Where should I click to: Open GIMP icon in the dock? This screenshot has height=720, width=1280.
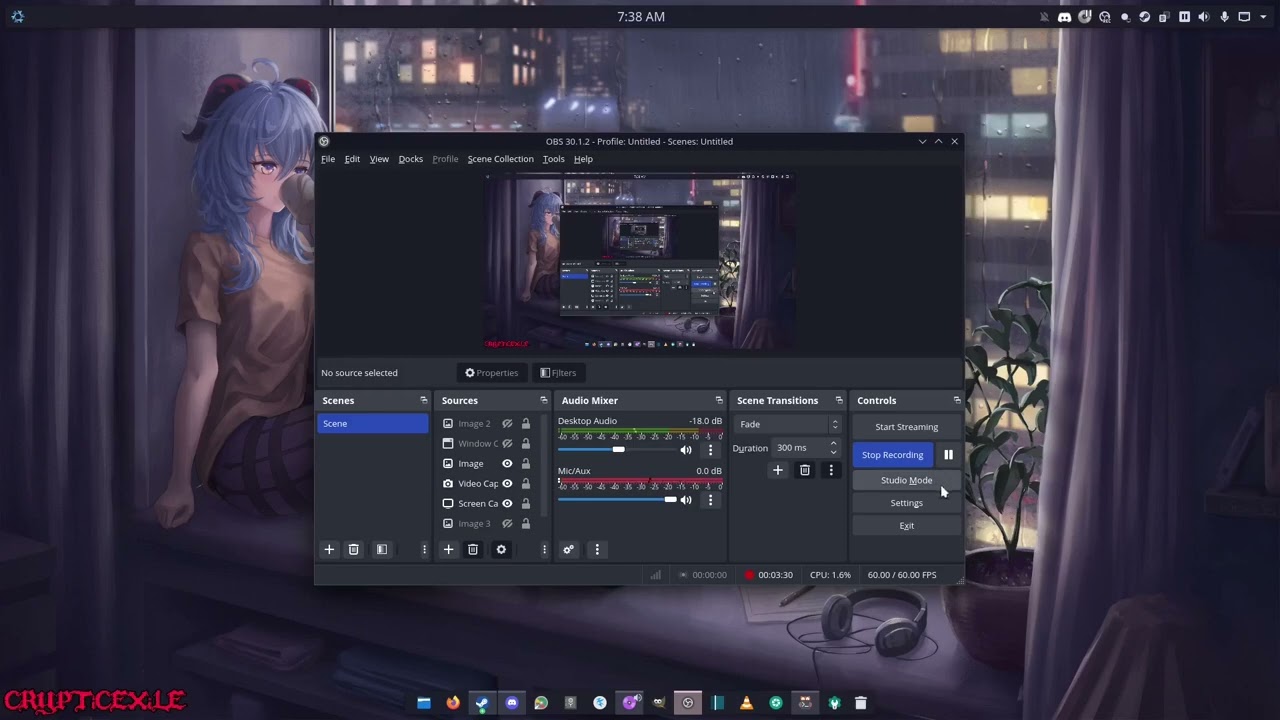click(659, 703)
